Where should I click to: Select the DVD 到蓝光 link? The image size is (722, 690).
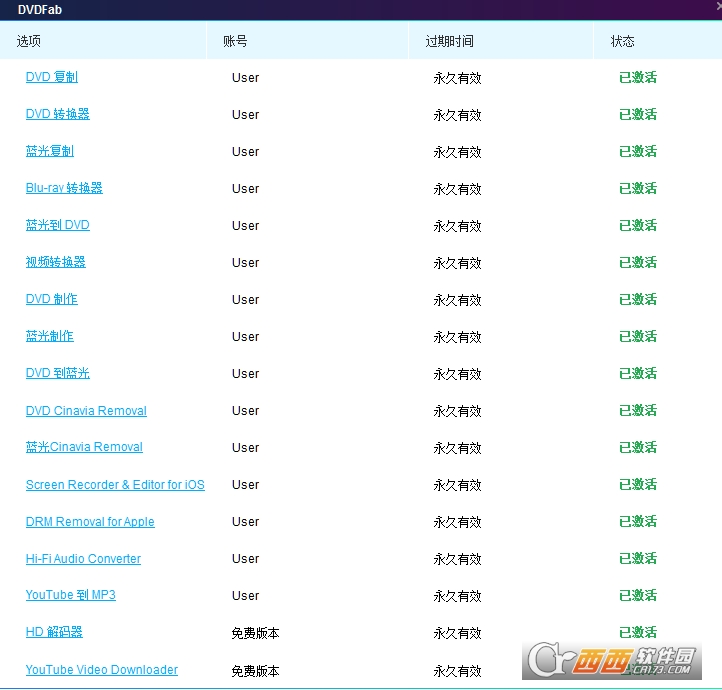(58, 373)
